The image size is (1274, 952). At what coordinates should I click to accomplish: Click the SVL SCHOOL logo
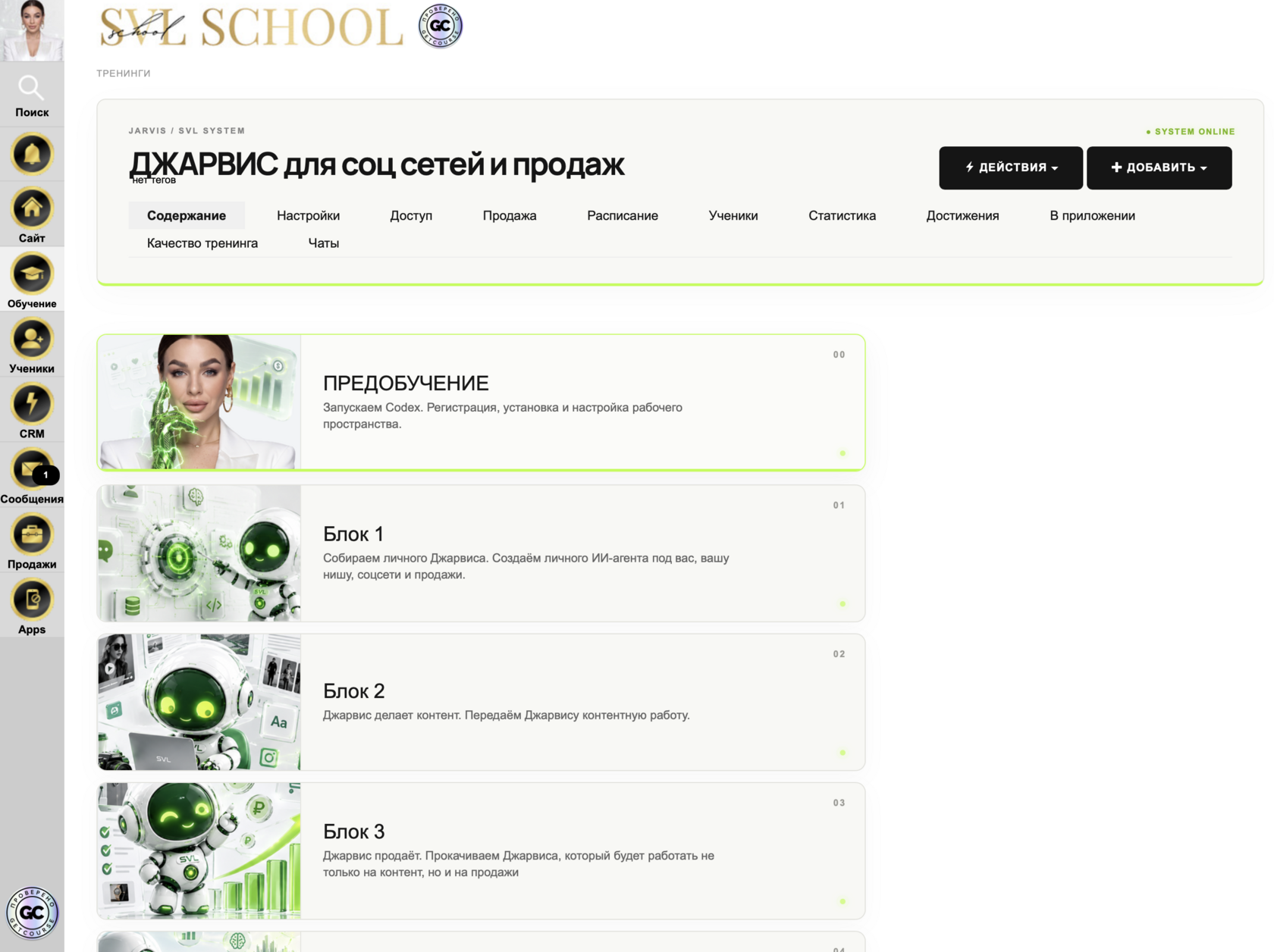251,27
